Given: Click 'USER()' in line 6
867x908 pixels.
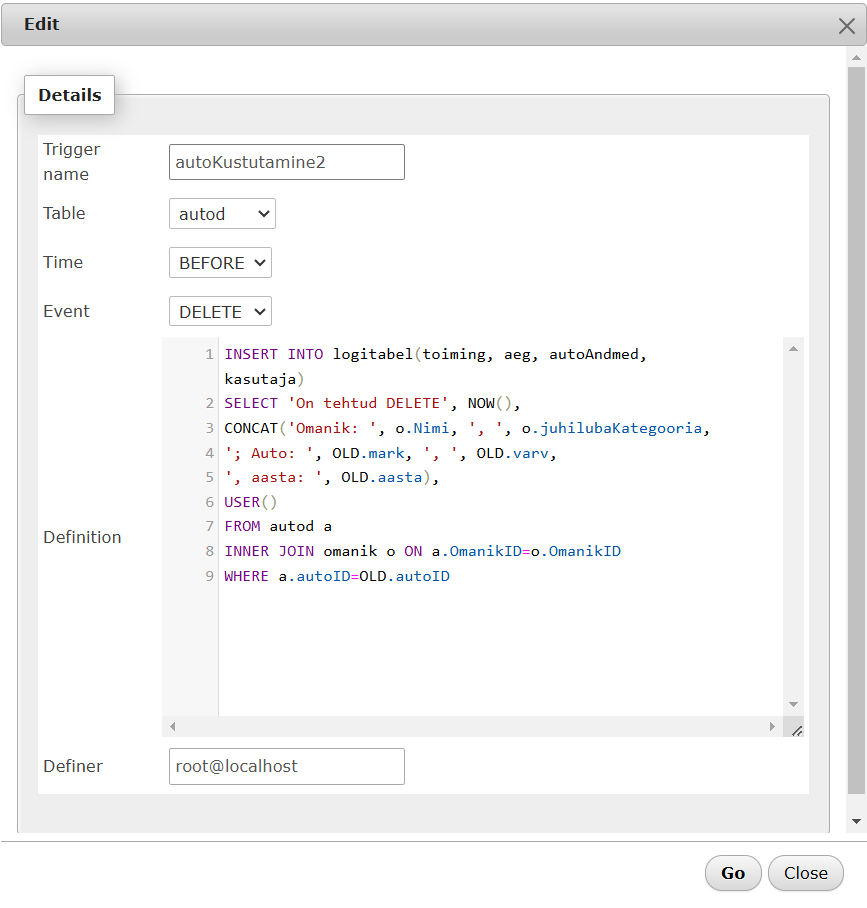Looking at the screenshot, I should 251,502.
